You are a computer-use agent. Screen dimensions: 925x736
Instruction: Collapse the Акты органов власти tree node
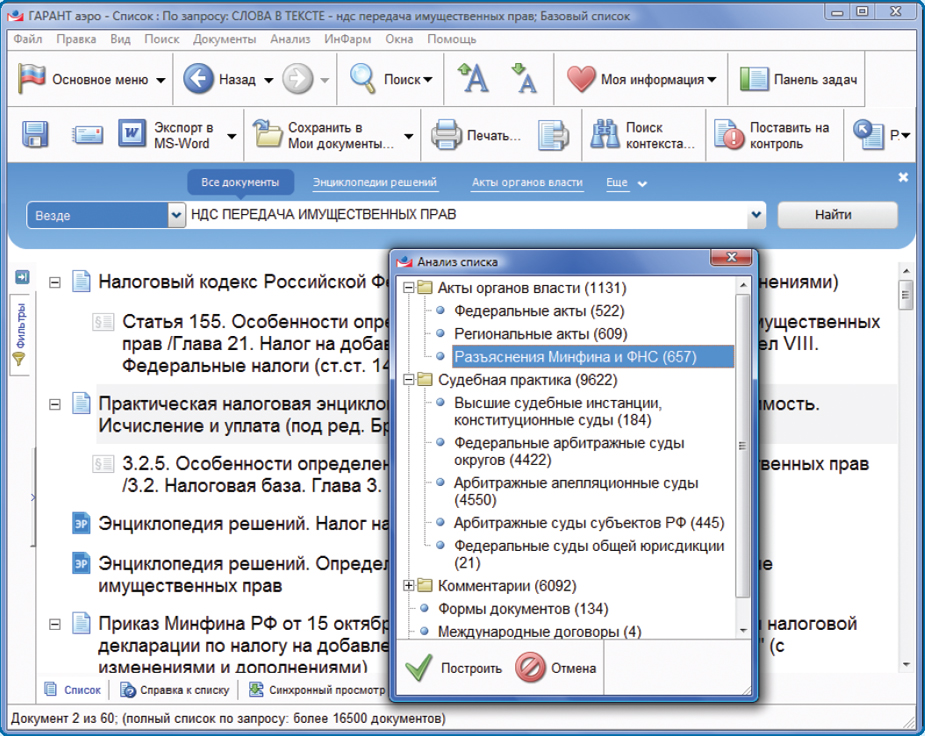(x=408, y=288)
